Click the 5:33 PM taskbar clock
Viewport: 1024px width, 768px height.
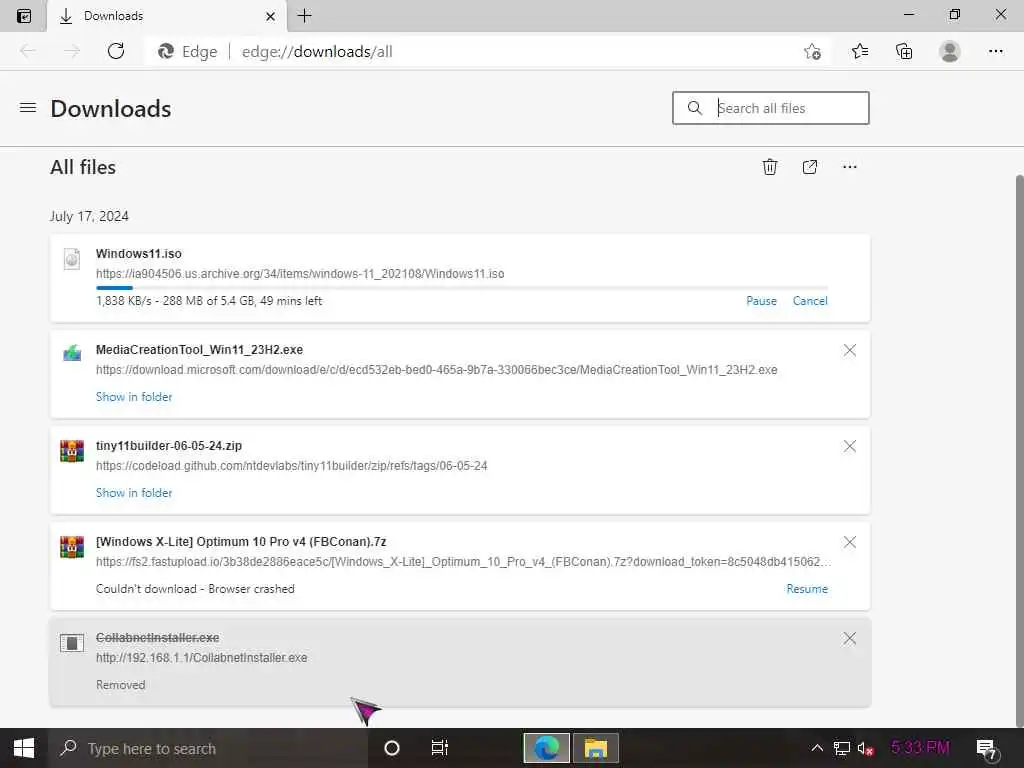(920, 747)
